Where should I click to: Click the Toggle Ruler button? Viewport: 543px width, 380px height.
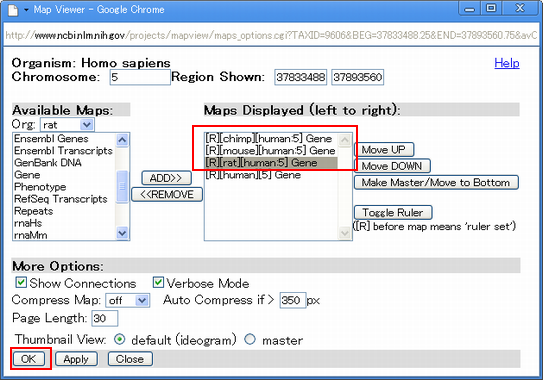click(x=393, y=212)
